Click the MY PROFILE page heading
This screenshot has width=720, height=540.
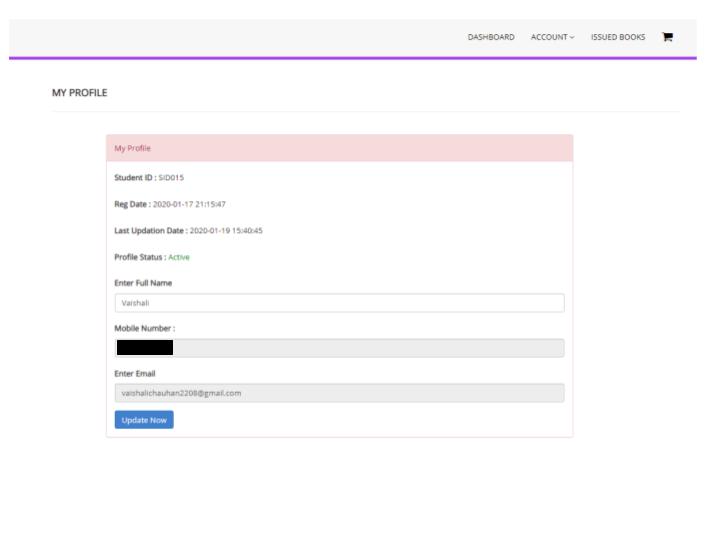click(79, 93)
